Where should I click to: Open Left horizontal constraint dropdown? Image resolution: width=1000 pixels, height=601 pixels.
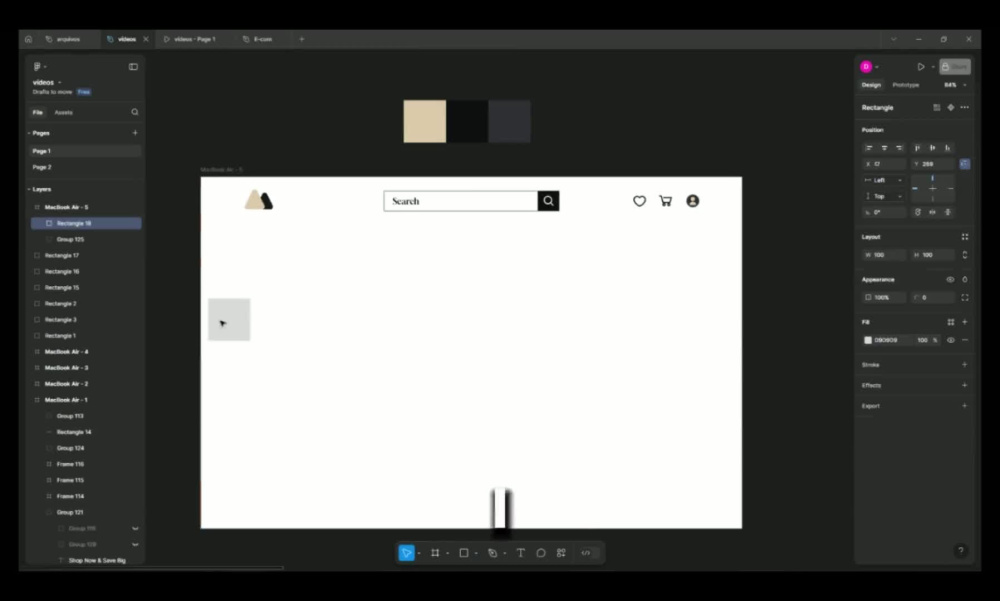[x=884, y=180]
